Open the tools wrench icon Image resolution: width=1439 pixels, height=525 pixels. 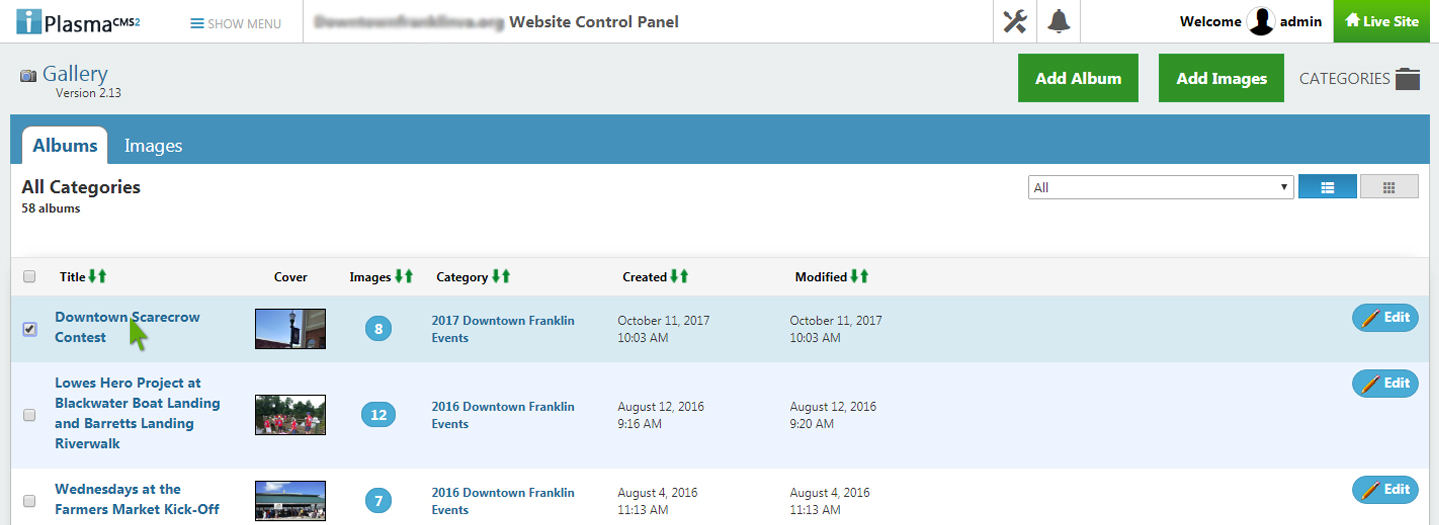point(1015,21)
